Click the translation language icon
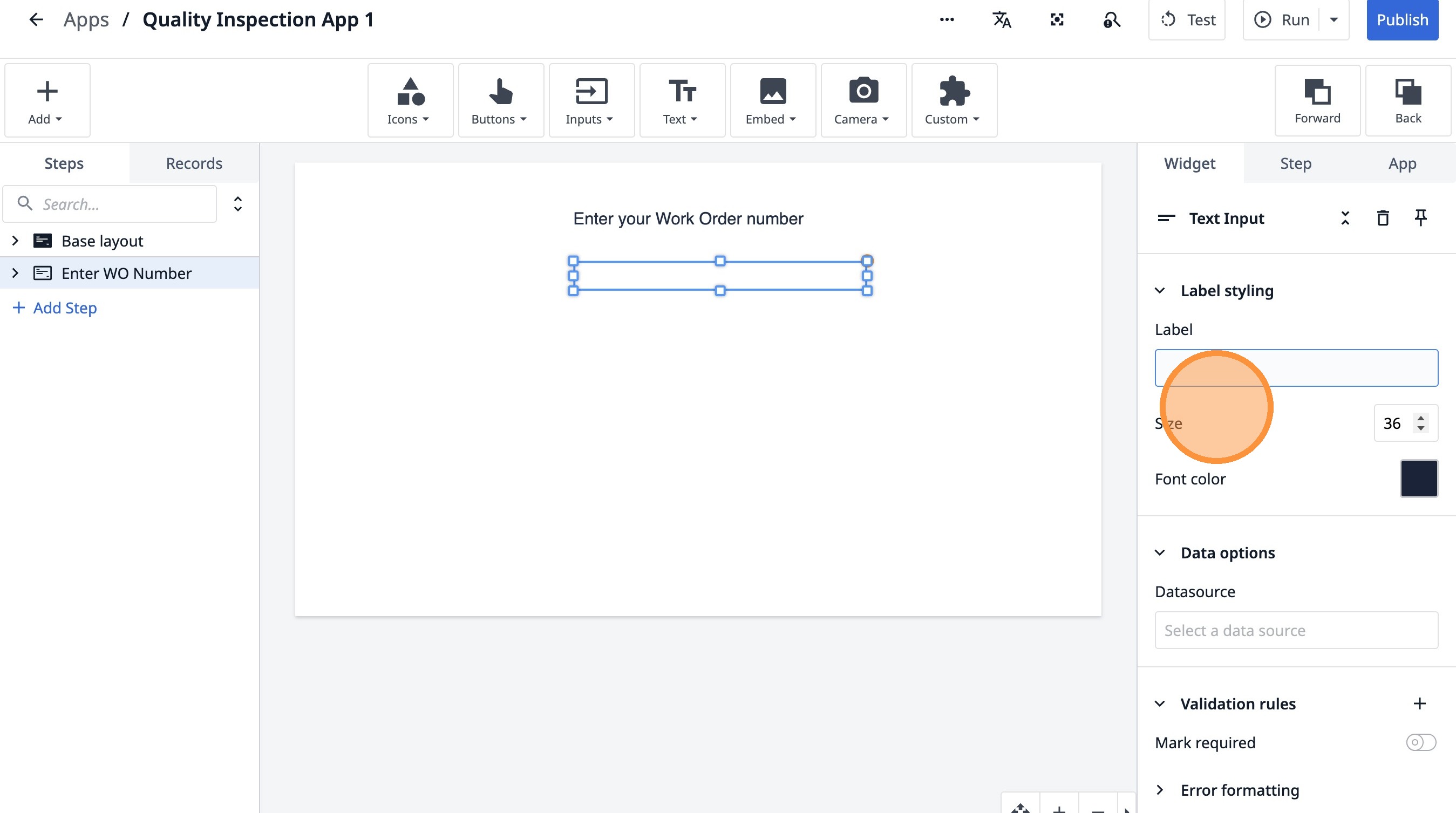The width and height of the screenshot is (1456, 813). click(x=1002, y=20)
